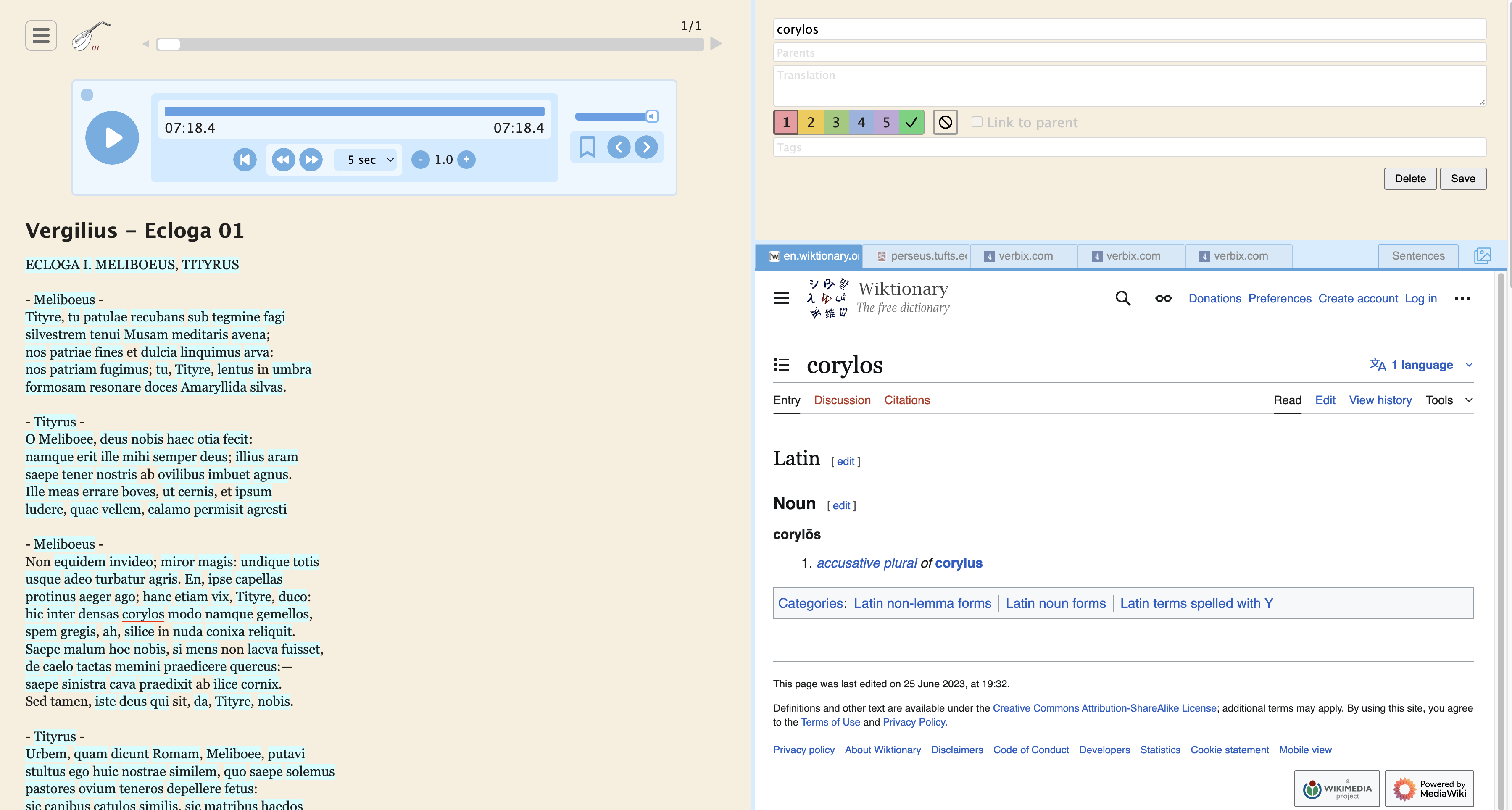Go to next page arrow
1512x810 pixels.
point(716,44)
